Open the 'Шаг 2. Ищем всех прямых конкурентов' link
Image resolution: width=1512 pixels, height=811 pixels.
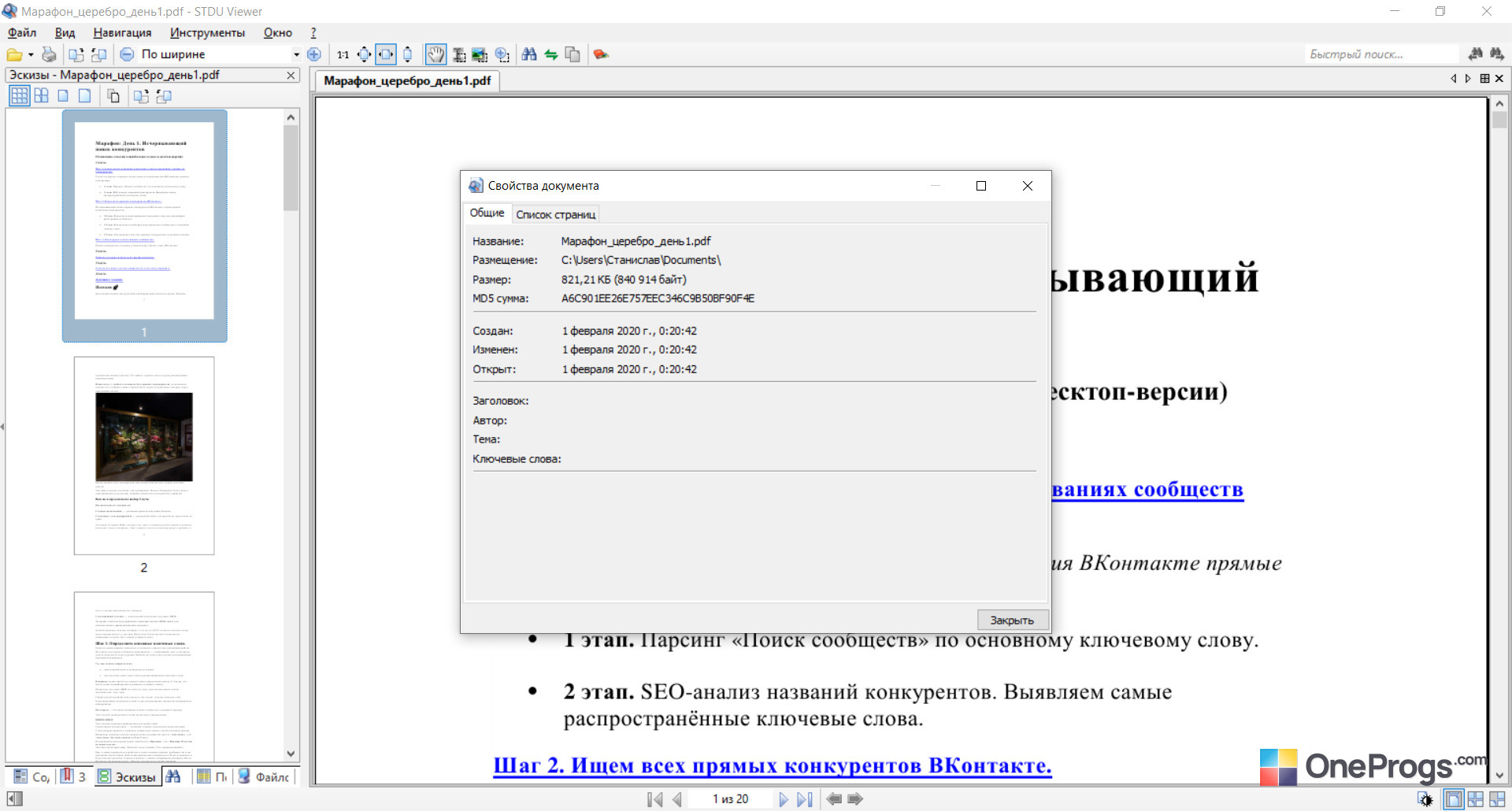[773, 765]
